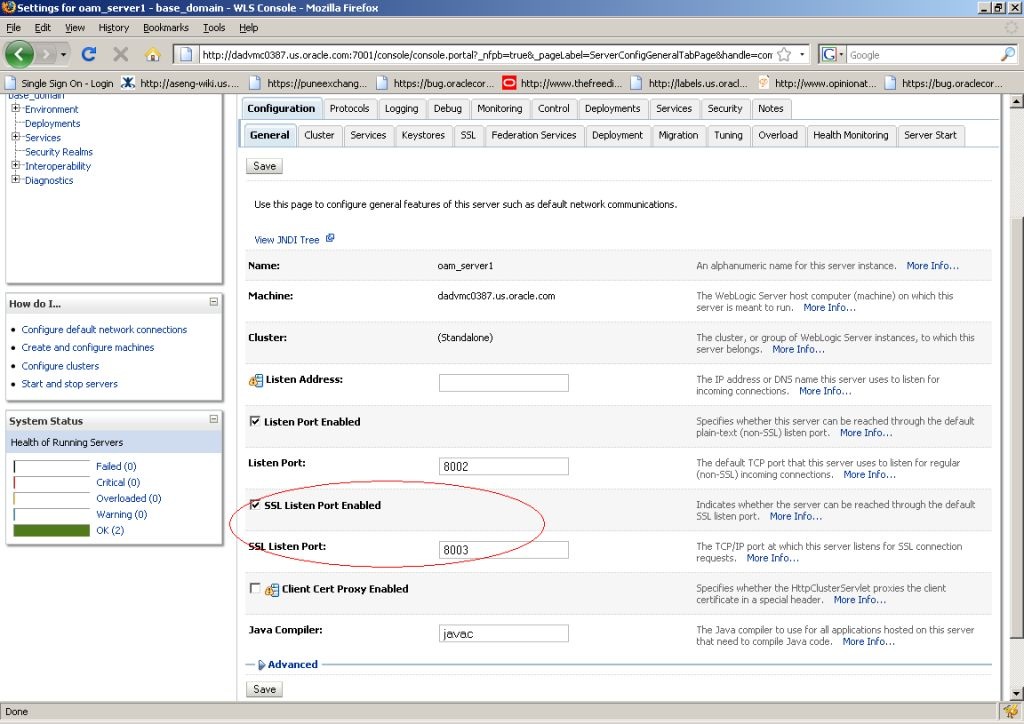The height and width of the screenshot is (724, 1024).
Task: Click the Java Compiler field showing javac
Action: (504, 633)
